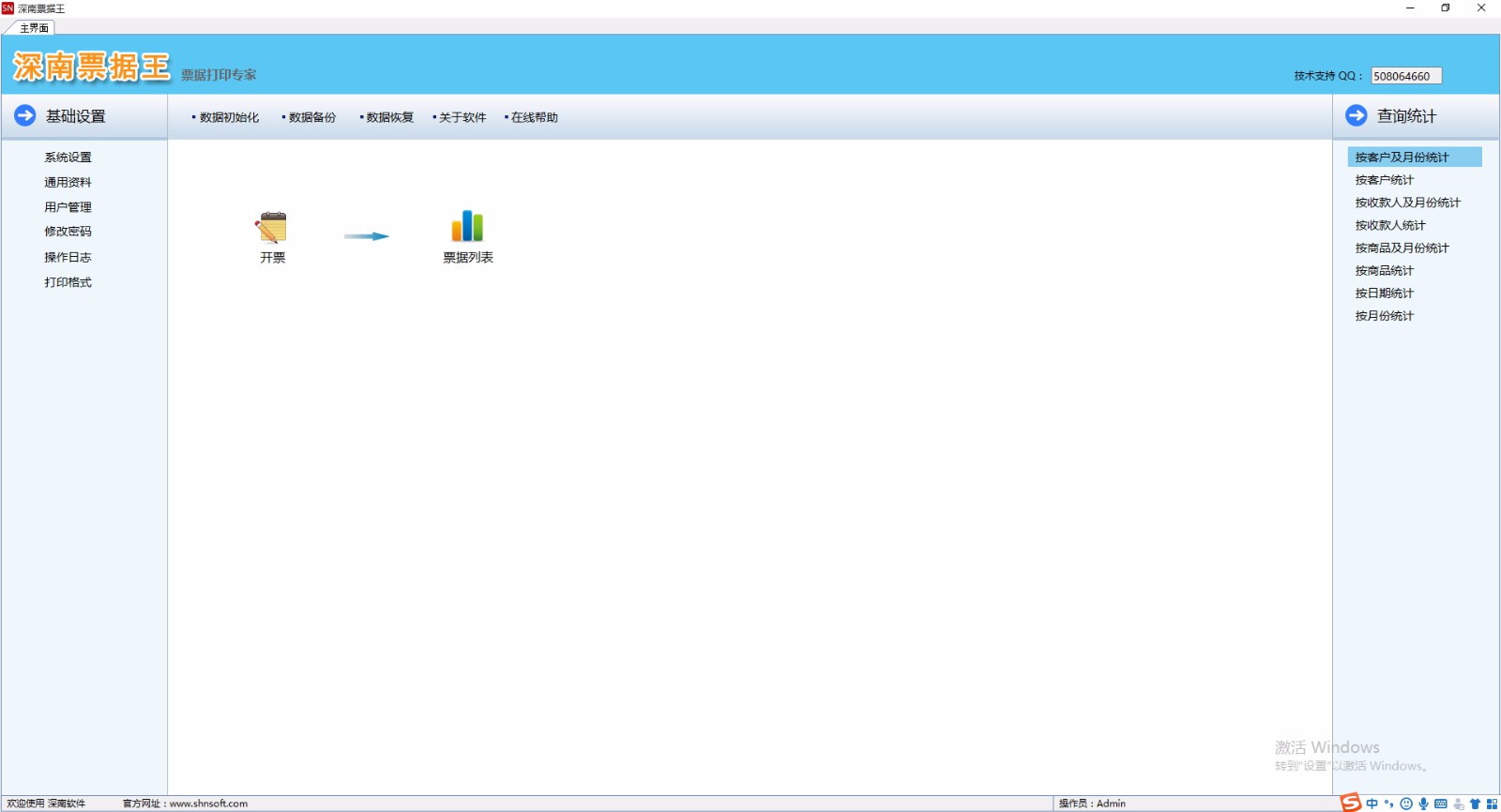Toggle the Sogou punctuation mode icon
Screen dimensions: 1501x812
1389,804
